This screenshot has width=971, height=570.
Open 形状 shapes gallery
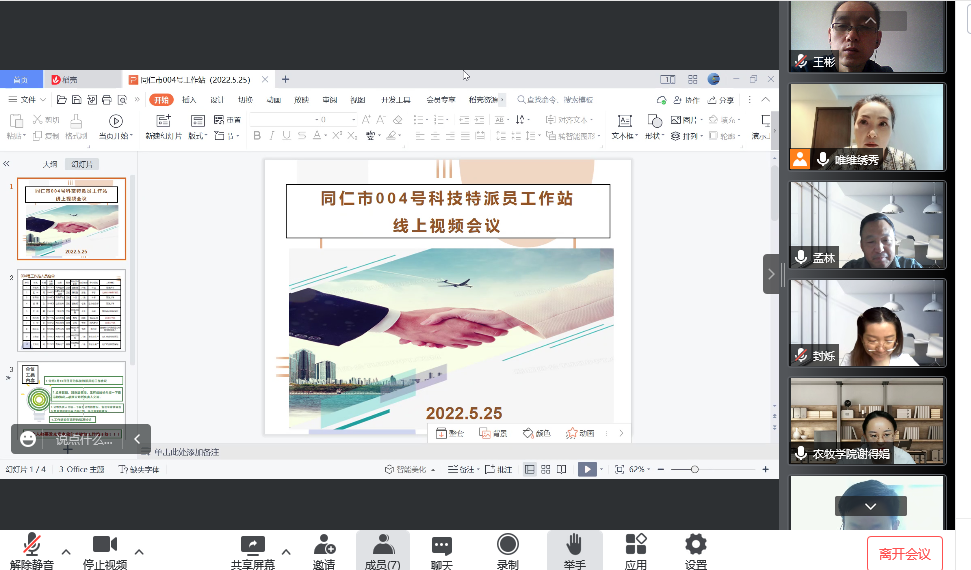tap(654, 127)
